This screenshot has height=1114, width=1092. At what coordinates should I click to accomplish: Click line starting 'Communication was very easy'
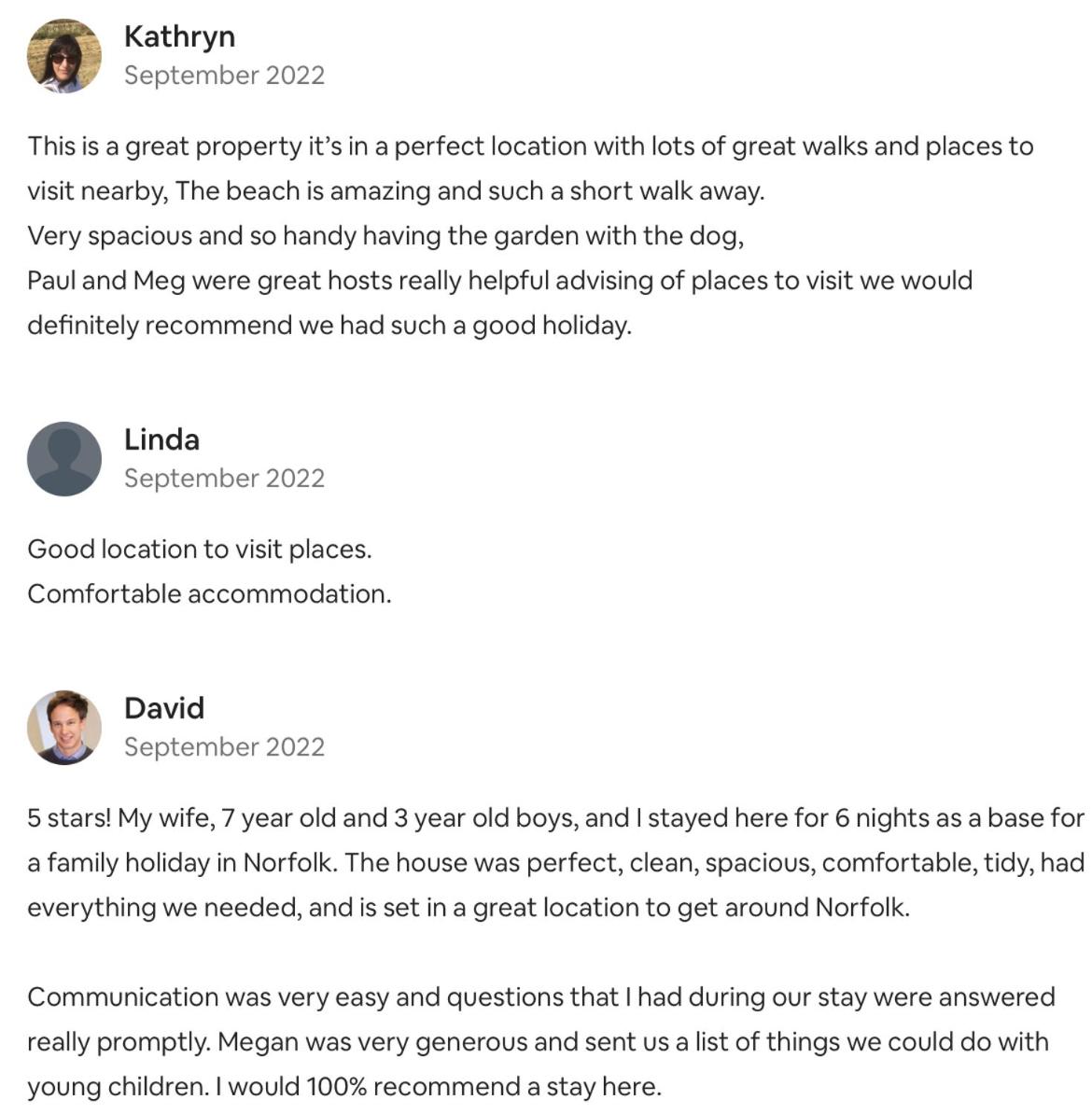coord(541,996)
